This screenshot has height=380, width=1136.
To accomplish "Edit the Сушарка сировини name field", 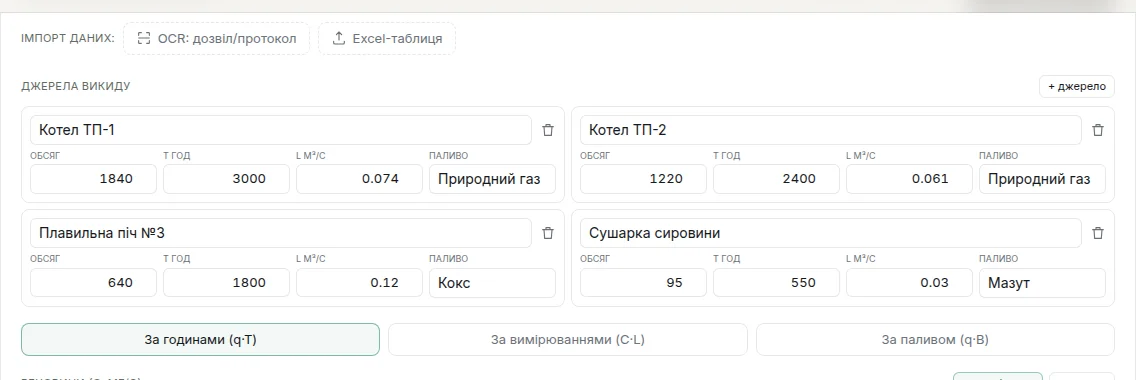I will (x=831, y=233).
